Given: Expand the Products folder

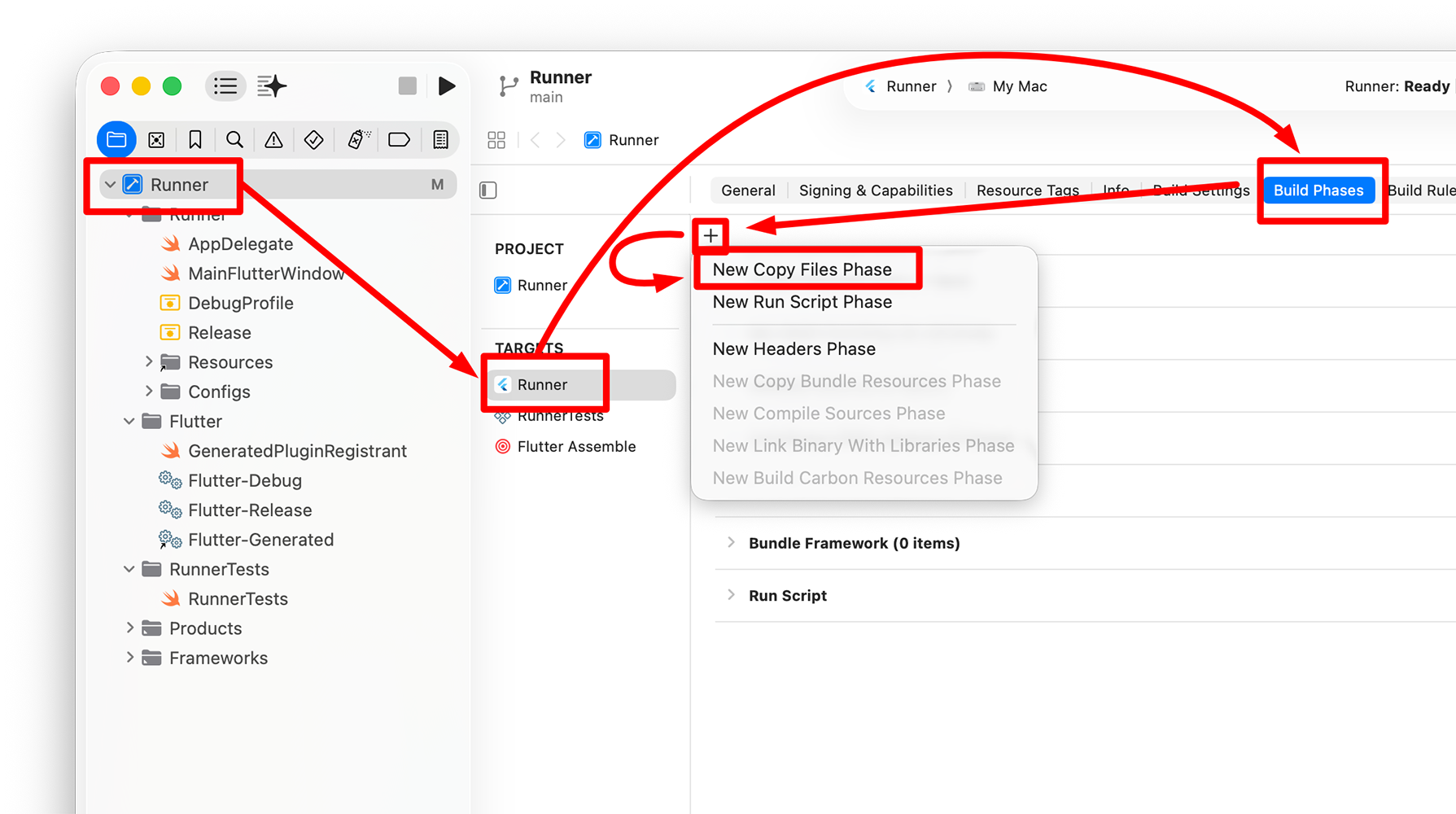Looking at the screenshot, I should 129,628.
